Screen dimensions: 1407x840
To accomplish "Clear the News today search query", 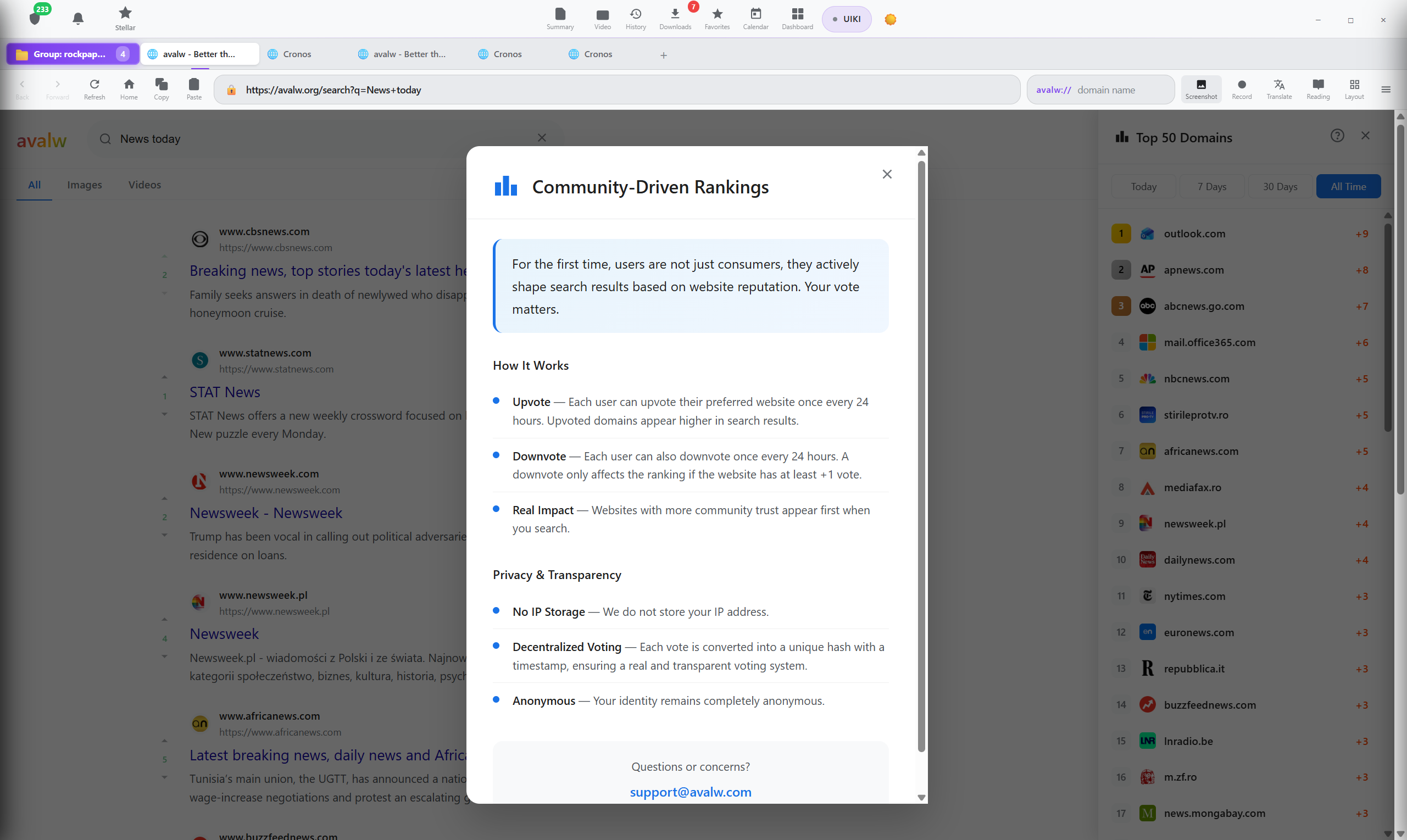I will (x=542, y=137).
